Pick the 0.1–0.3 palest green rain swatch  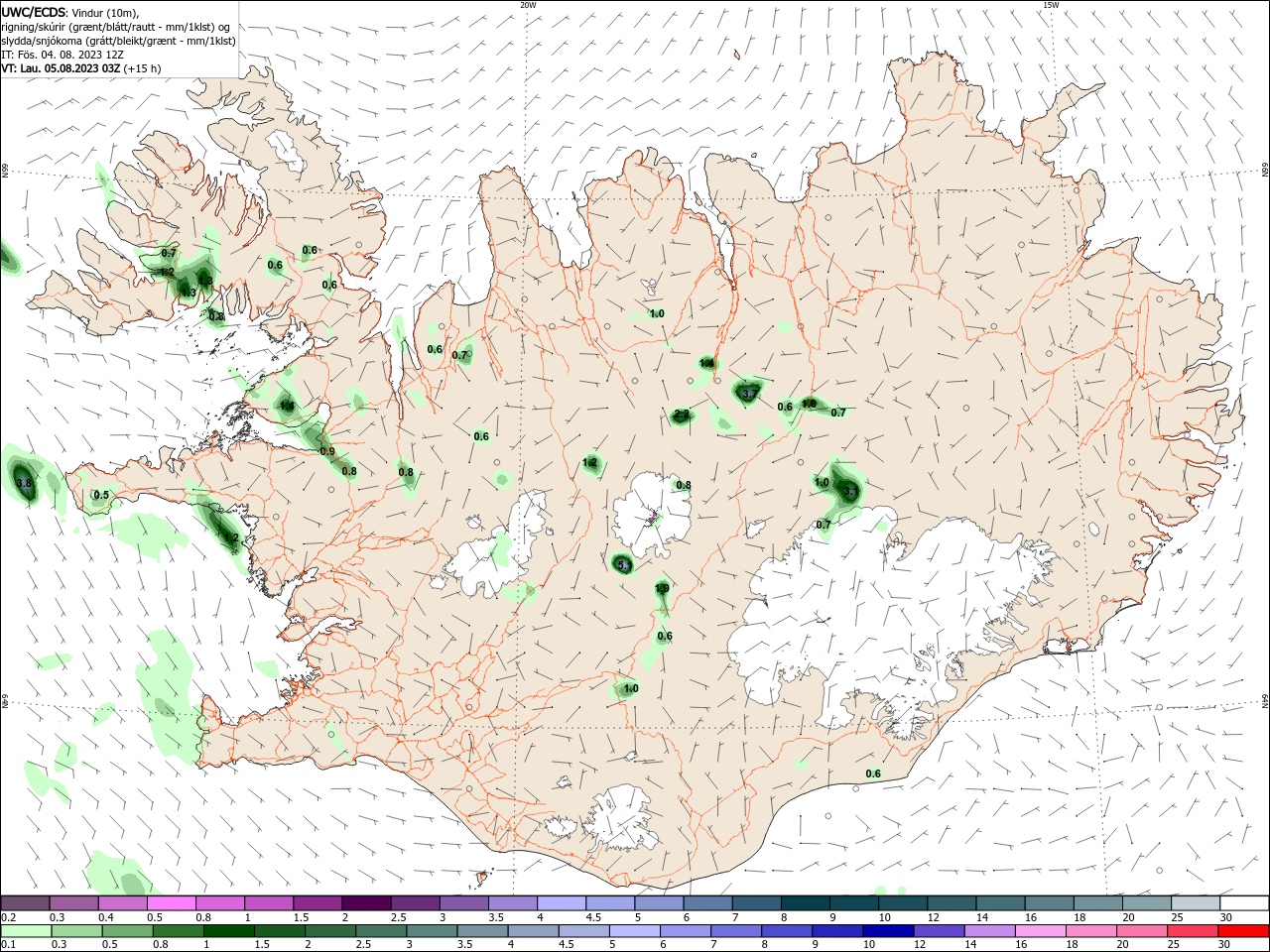[26, 931]
